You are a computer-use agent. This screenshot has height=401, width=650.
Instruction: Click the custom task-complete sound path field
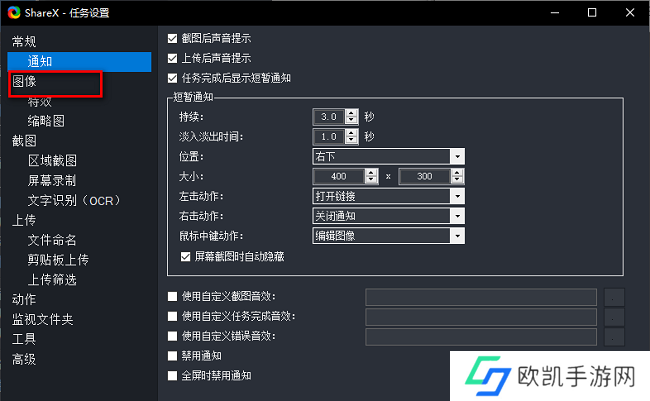(481, 317)
